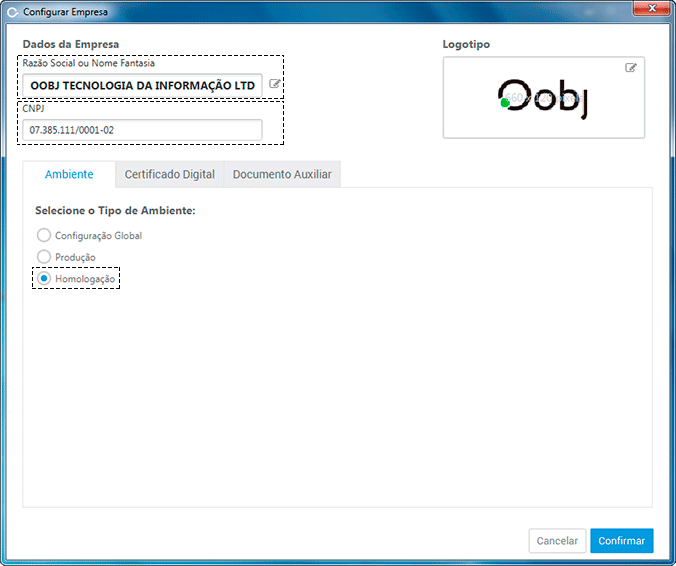This screenshot has height=566, width=676.
Task: Click the Razão Social ou Nome Fantasia label
Action: (x=88, y=63)
